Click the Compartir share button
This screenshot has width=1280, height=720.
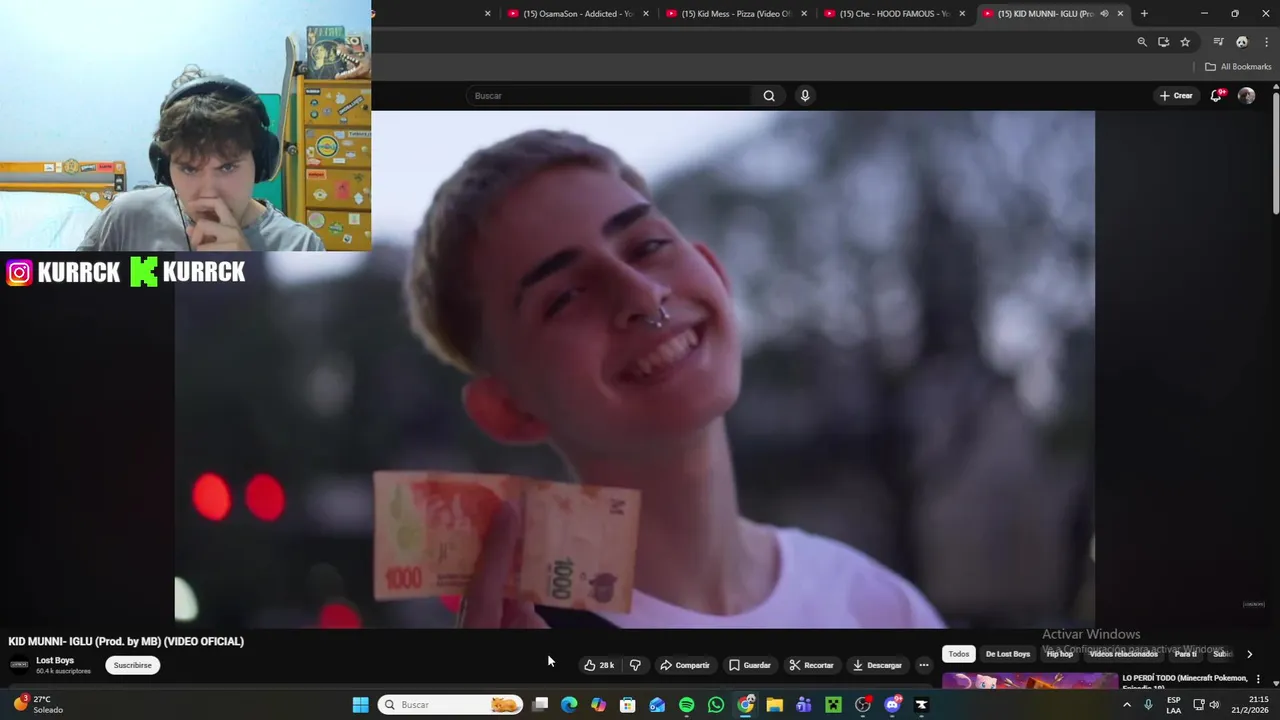coord(685,665)
